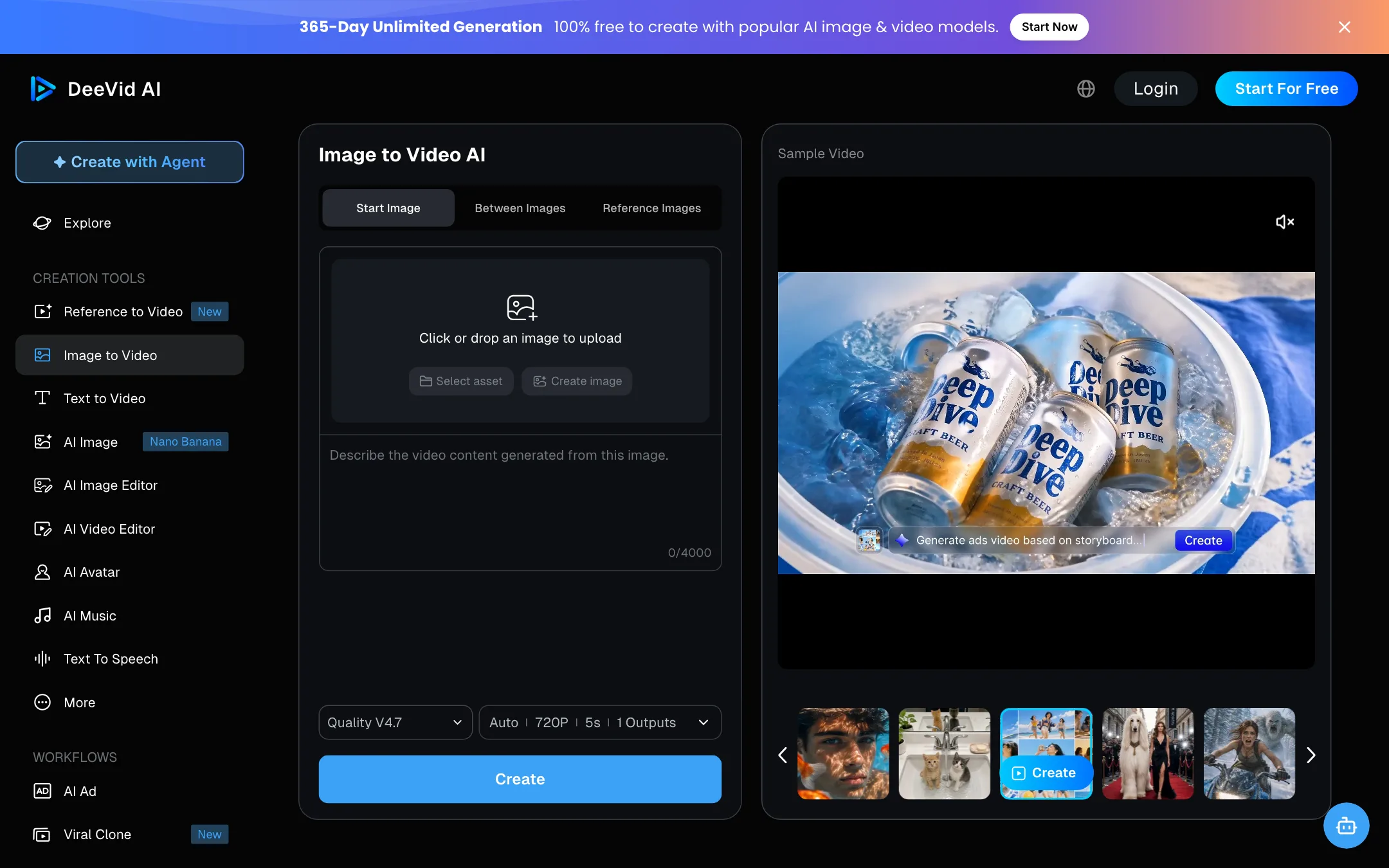Image resolution: width=1389 pixels, height=868 pixels.
Task: Open the chat bot assistant bubble
Action: pos(1346,826)
